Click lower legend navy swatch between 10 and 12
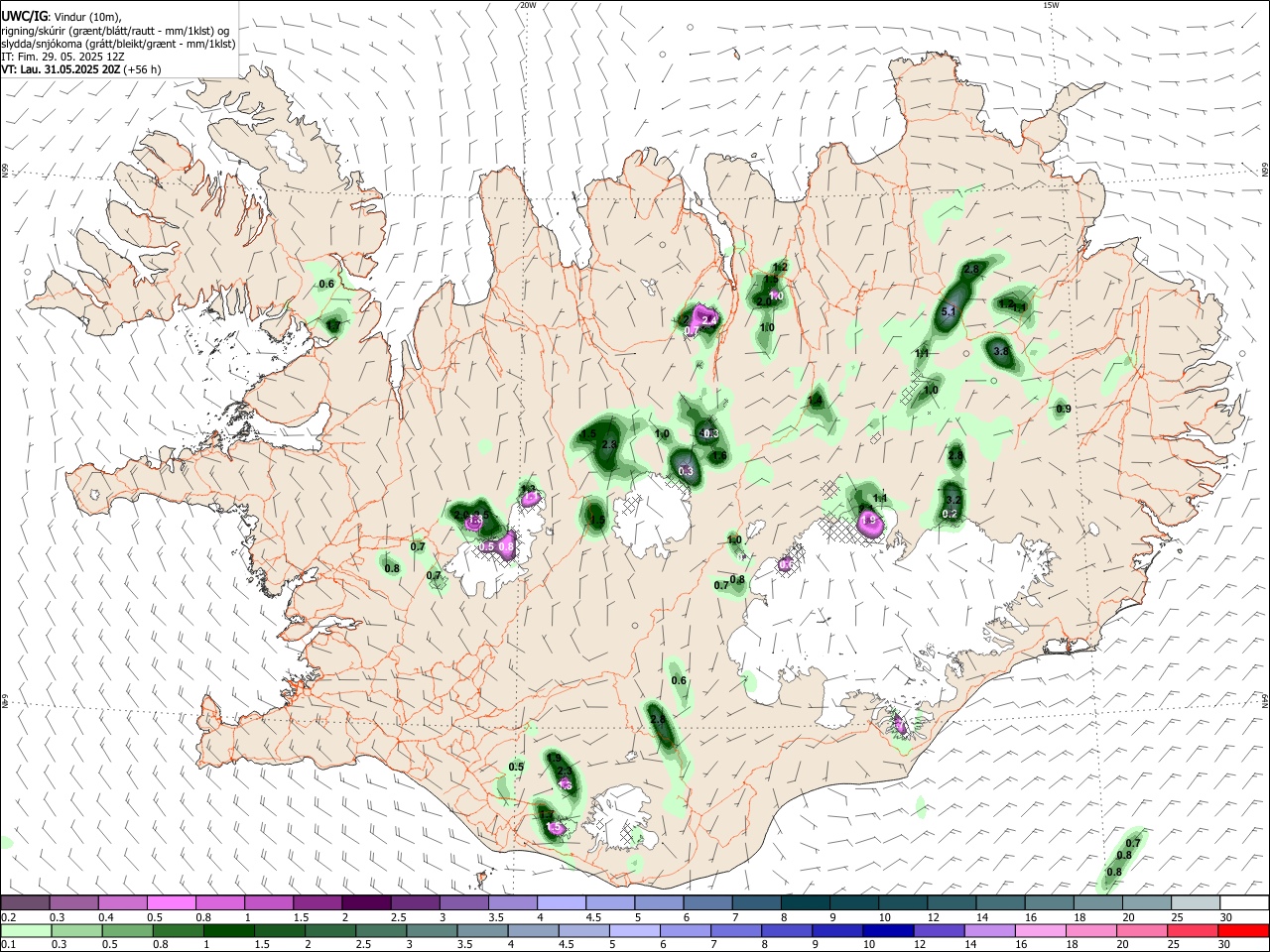The width and height of the screenshot is (1270, 952). pos(887,930)
